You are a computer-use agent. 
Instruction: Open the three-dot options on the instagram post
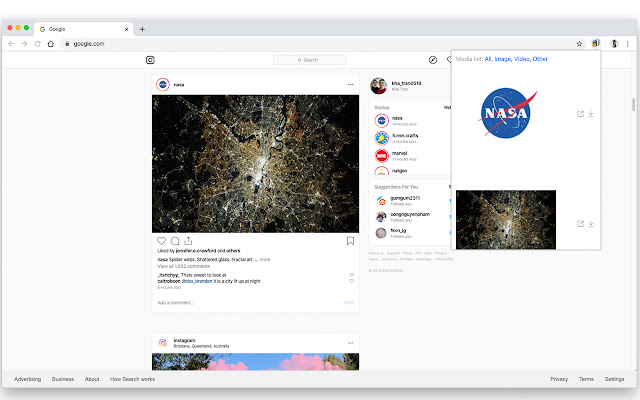point(351,343)
